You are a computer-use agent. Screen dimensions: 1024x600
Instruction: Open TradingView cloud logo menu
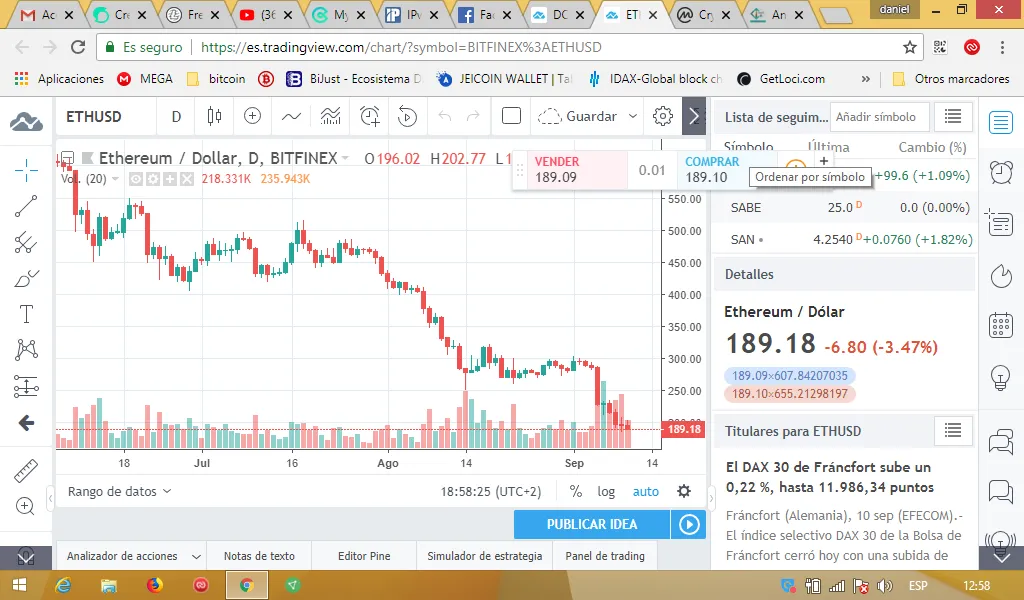pos(26,121)
